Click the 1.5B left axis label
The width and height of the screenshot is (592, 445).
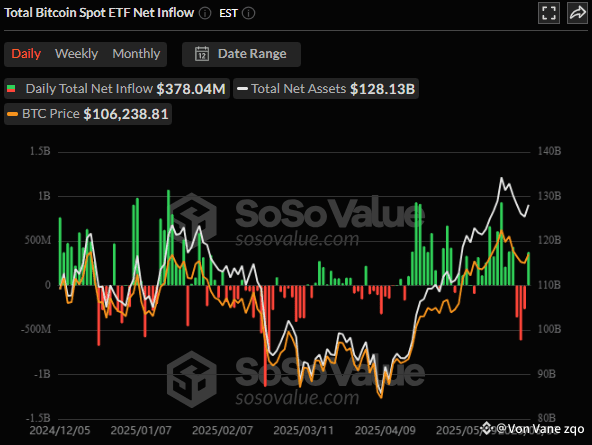(40, 151)
